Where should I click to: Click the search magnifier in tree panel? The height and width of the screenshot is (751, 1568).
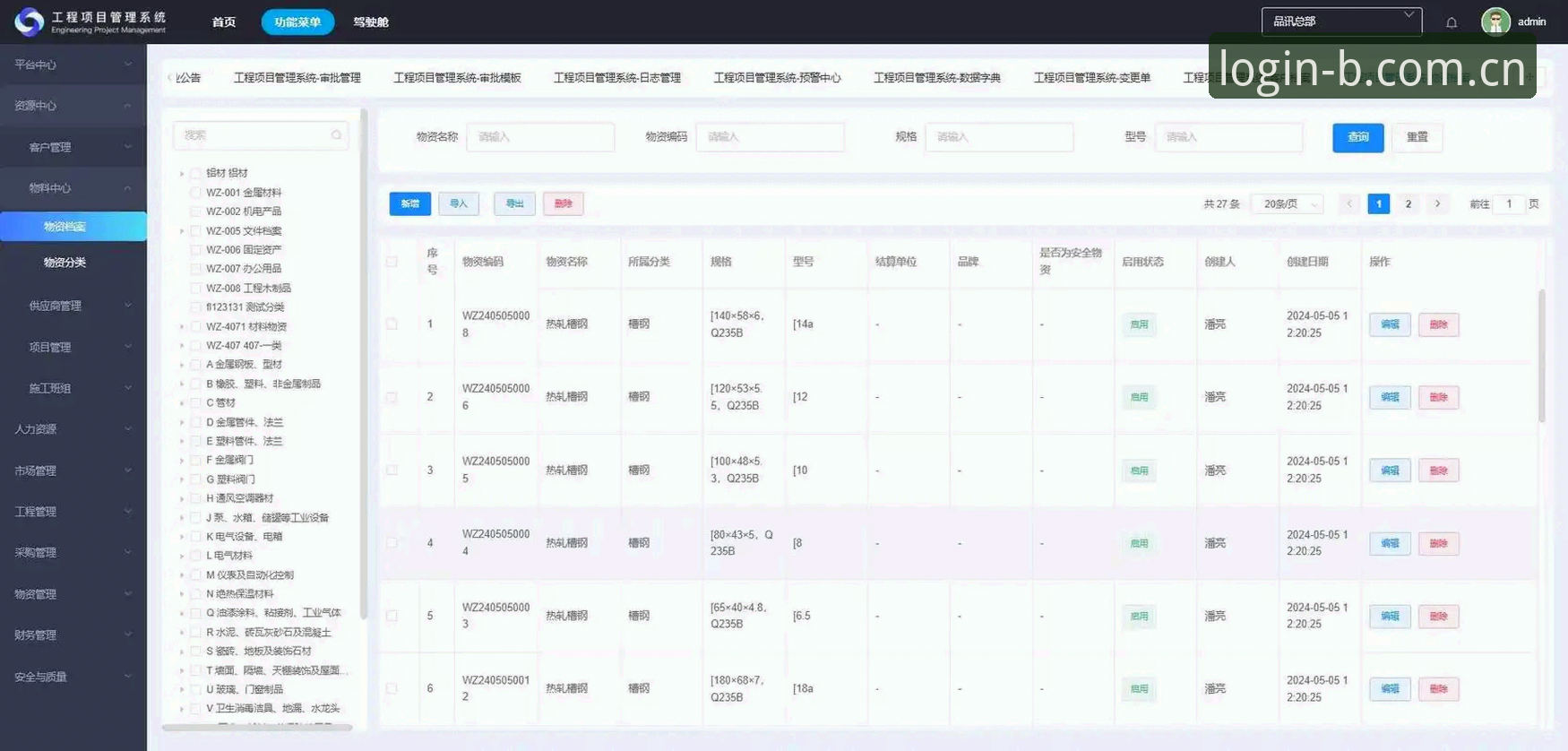tap(336, 135)
